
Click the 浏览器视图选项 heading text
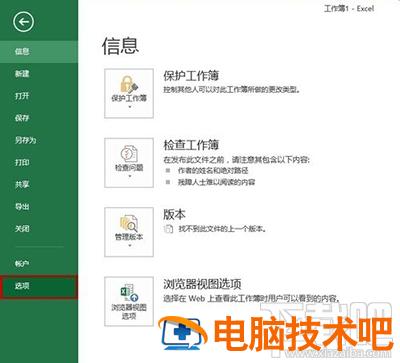(202, 284)
